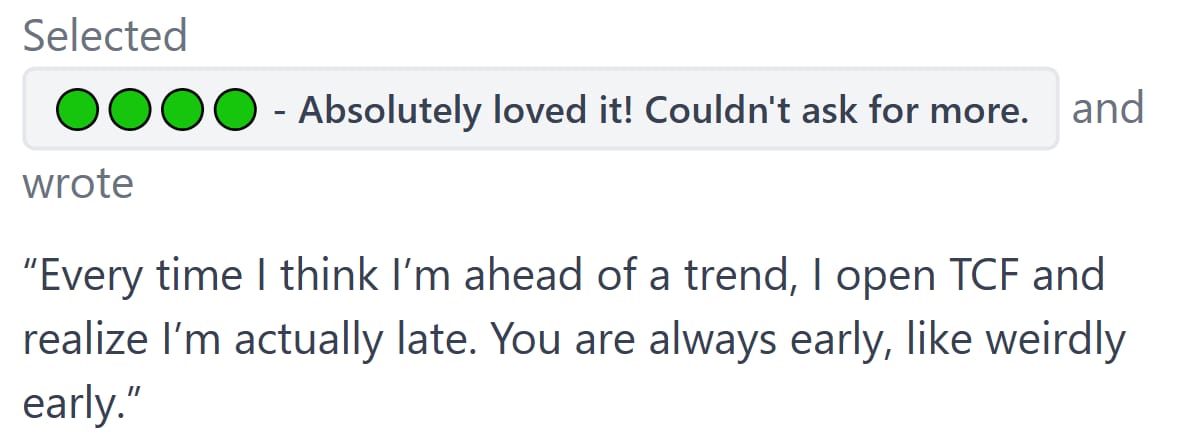This screenshot has width=1190, height=442.
Task: Click the word 'wrote' below rating
Action: 78,184
